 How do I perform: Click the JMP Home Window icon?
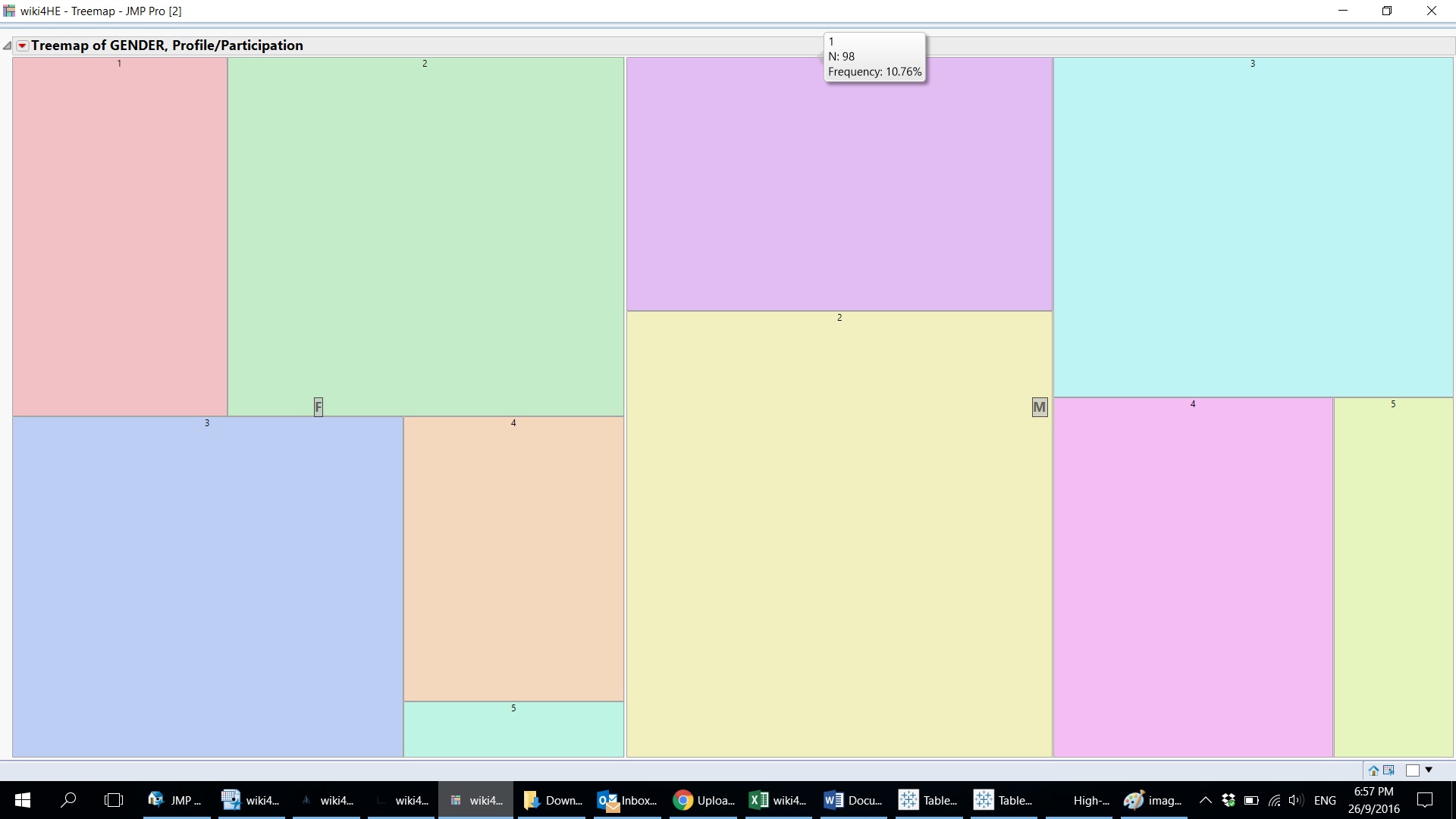1373,770
